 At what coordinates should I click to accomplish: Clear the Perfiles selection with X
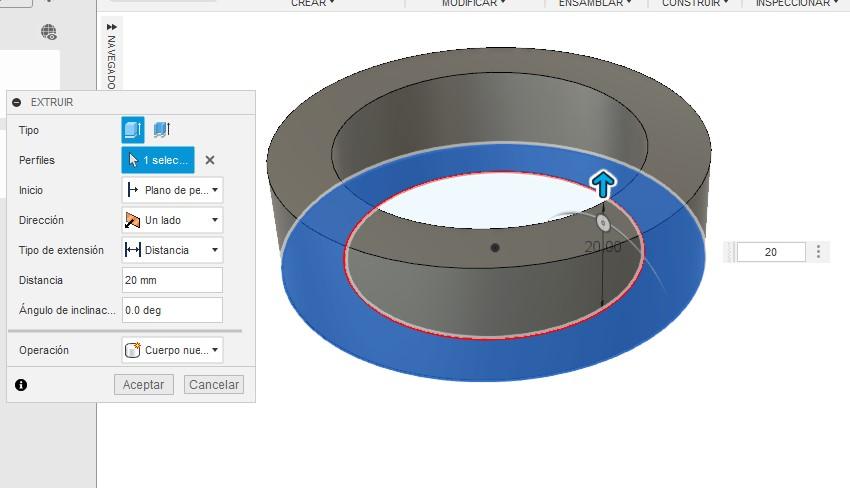[x=210, y=160]
